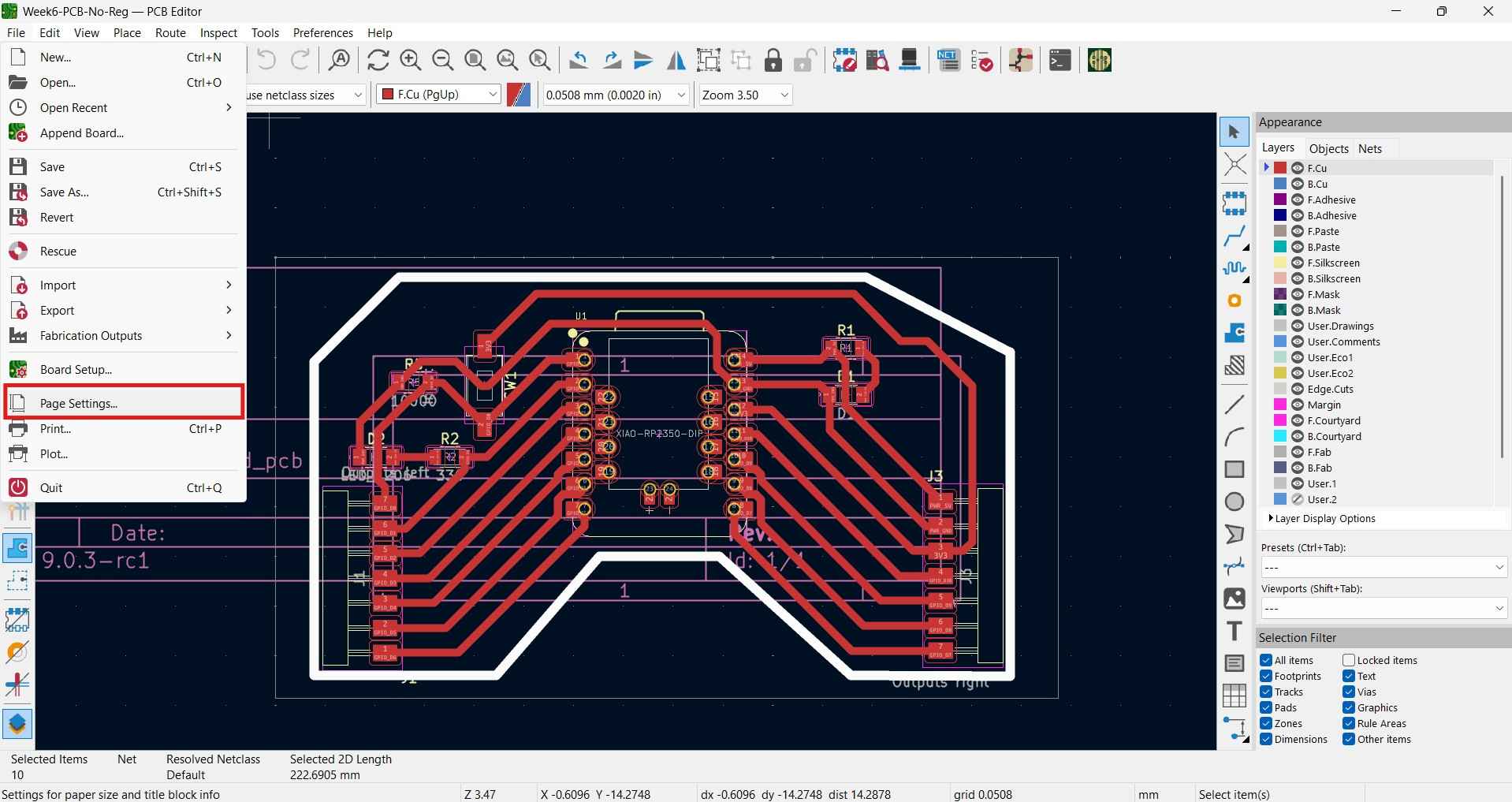
Task: Click Zoom to Fit page icon
Action: pyautogui.click(x=475, y=60)
